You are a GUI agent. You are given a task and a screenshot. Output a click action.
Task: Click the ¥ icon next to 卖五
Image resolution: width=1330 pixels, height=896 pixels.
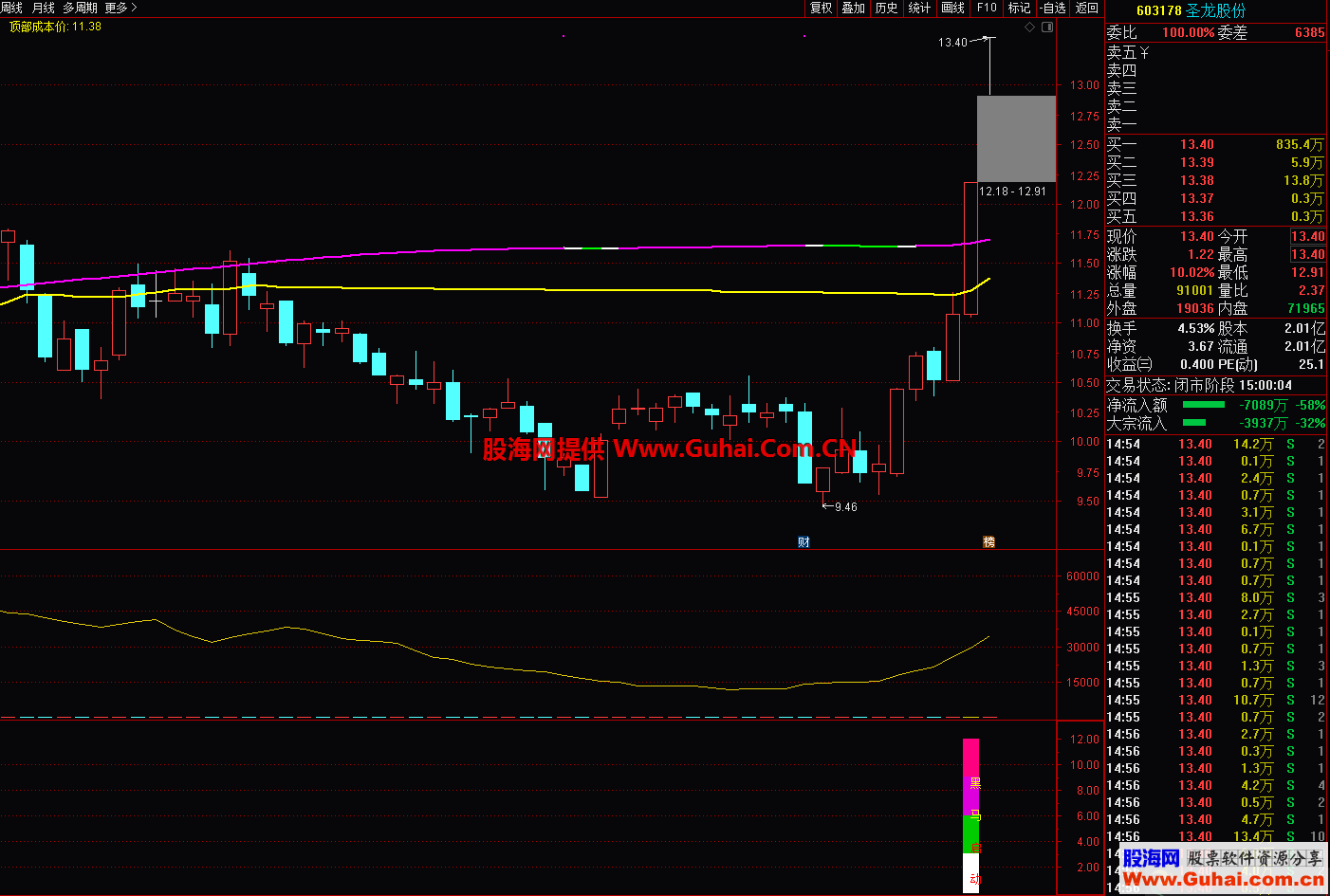(1144, 53)
